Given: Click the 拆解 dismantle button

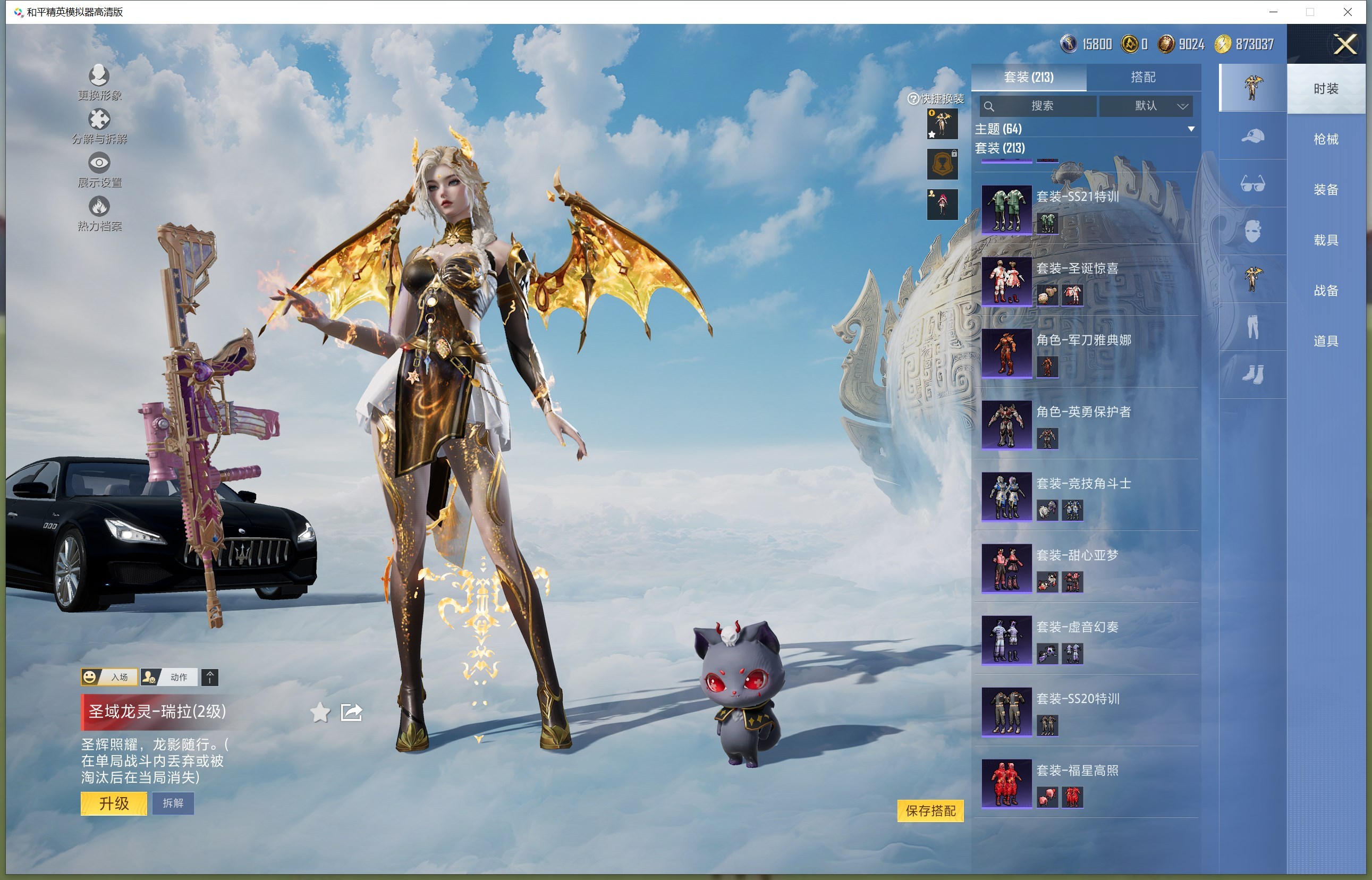Looking at the screenshot, I should click(173, 803).
